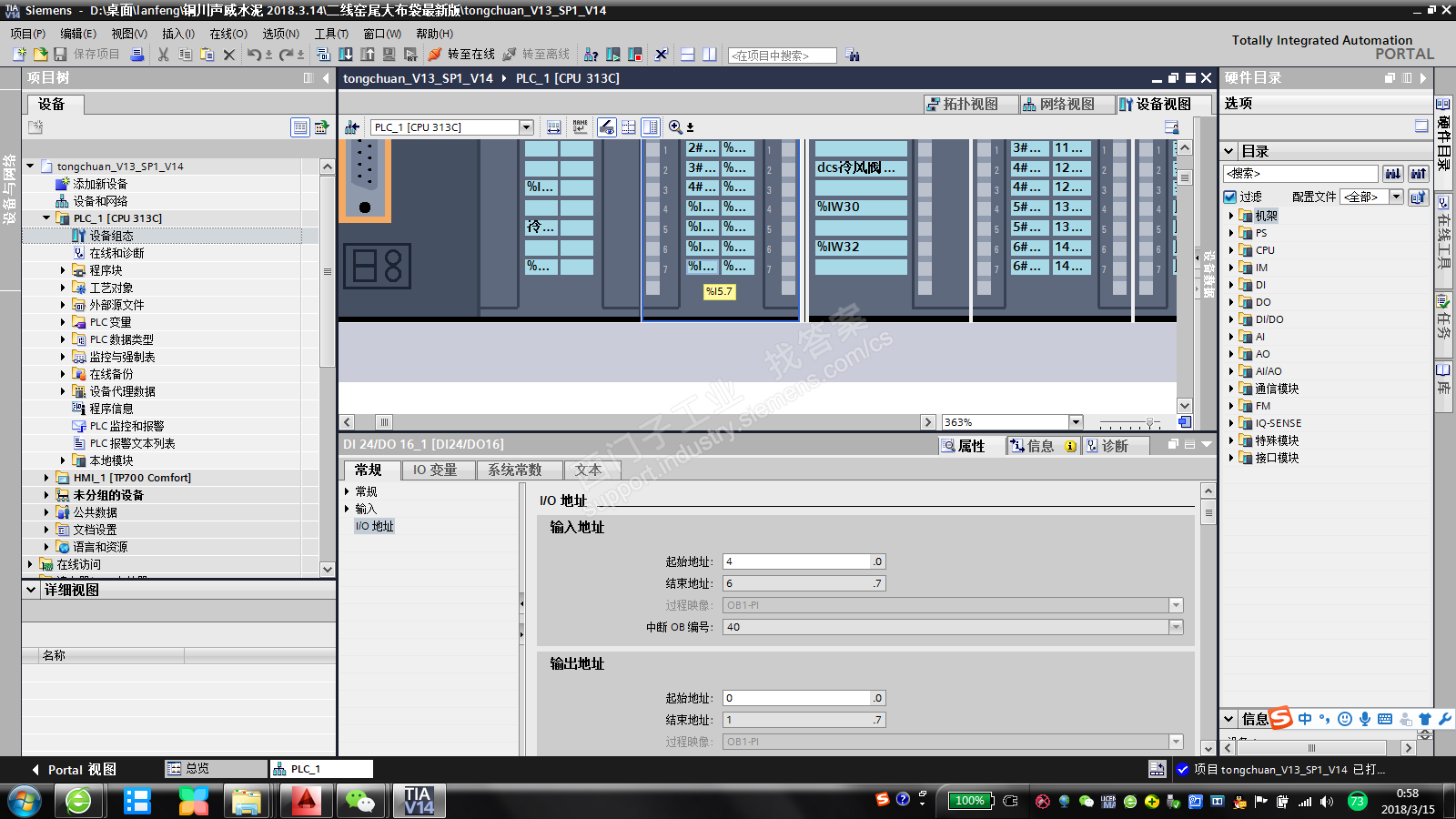This screenshot has height=819, width=1456.
Task: Expand the PLC 变量 tree node
Action: coord(63,322)
